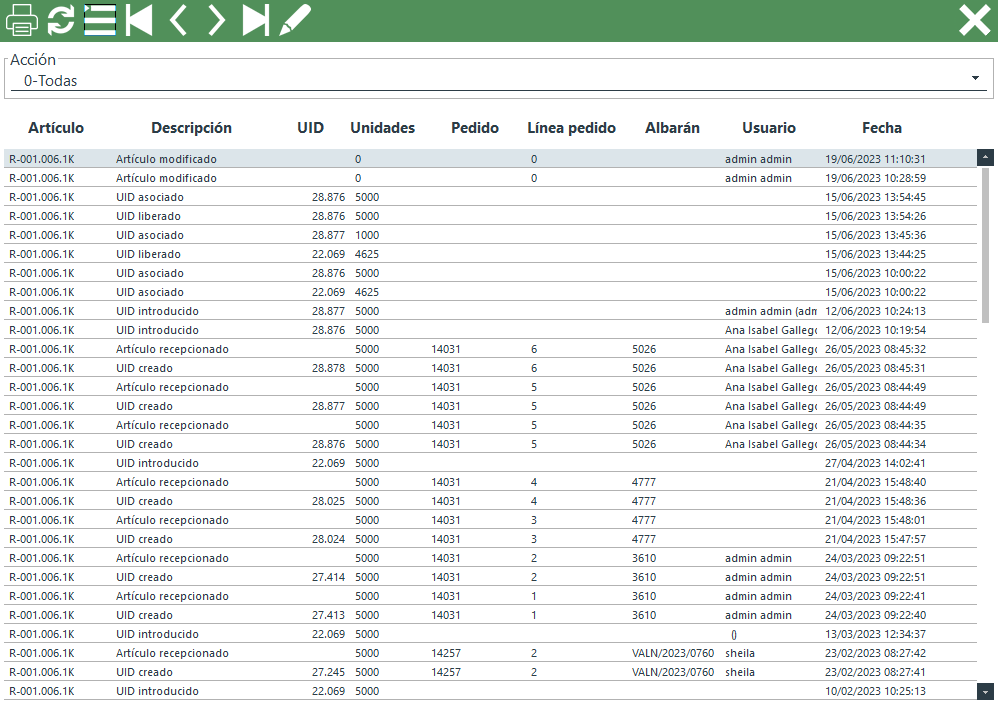998x723 pixels.
Task: Click the Usuario column header
Action: click(768, 128)
